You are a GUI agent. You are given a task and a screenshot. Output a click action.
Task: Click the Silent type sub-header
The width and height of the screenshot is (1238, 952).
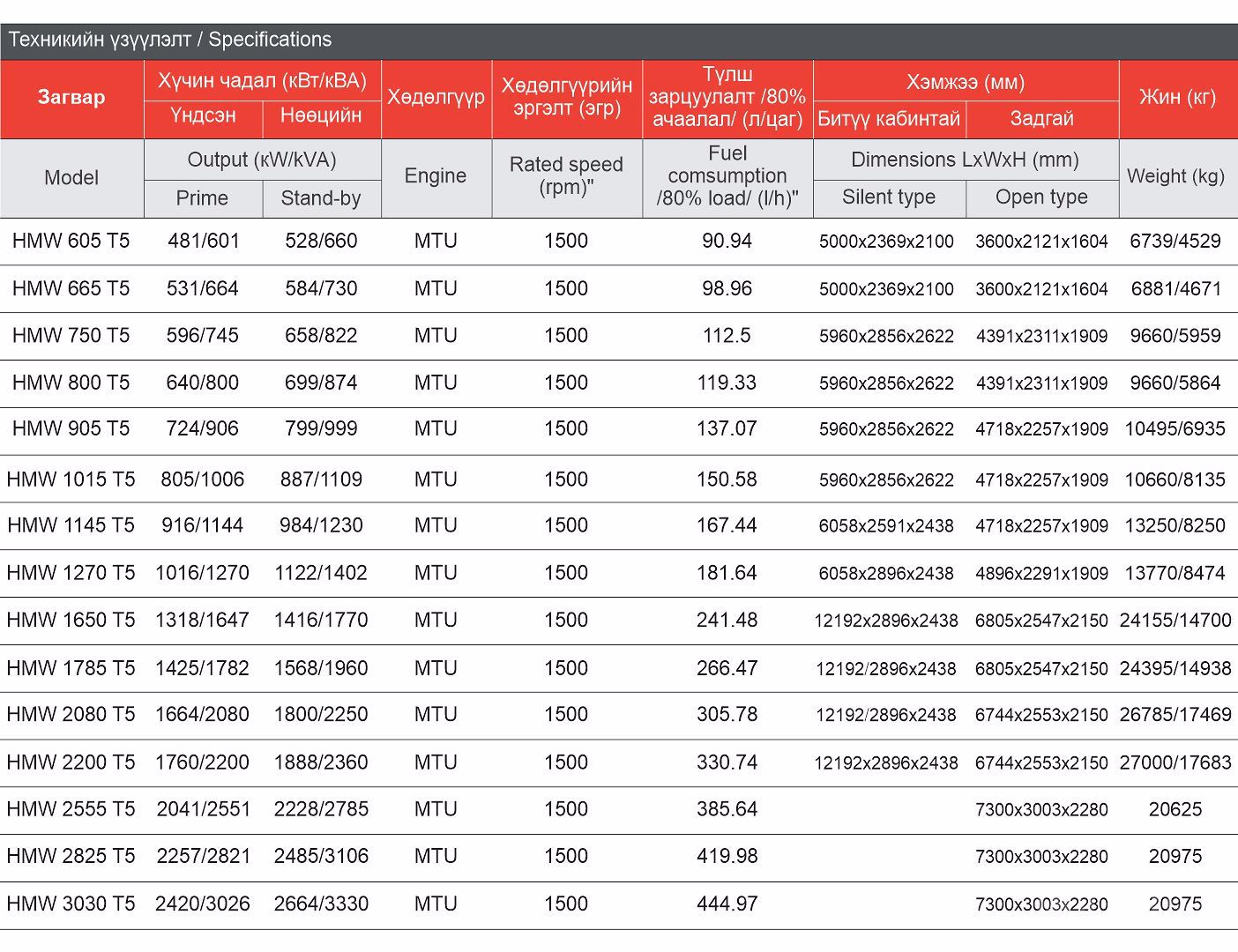click(889, 197)
